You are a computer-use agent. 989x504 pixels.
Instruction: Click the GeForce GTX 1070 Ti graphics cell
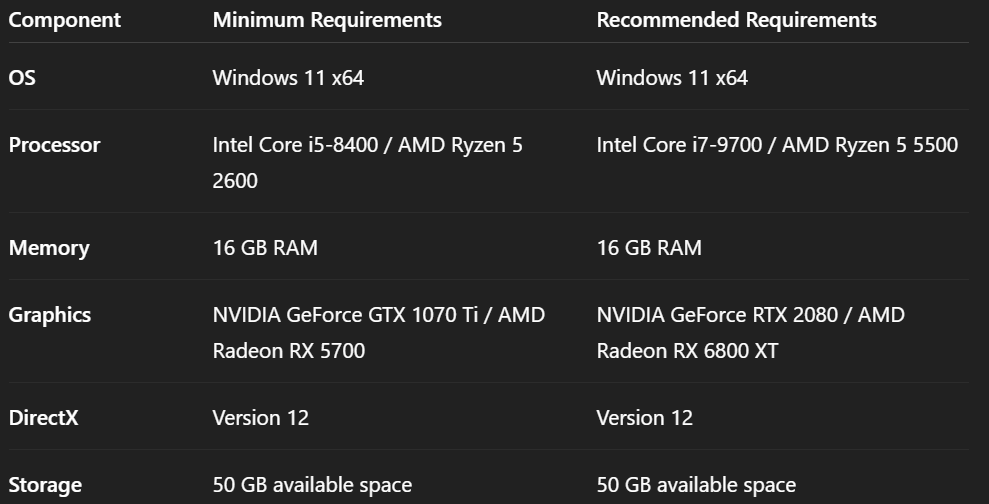378,332
